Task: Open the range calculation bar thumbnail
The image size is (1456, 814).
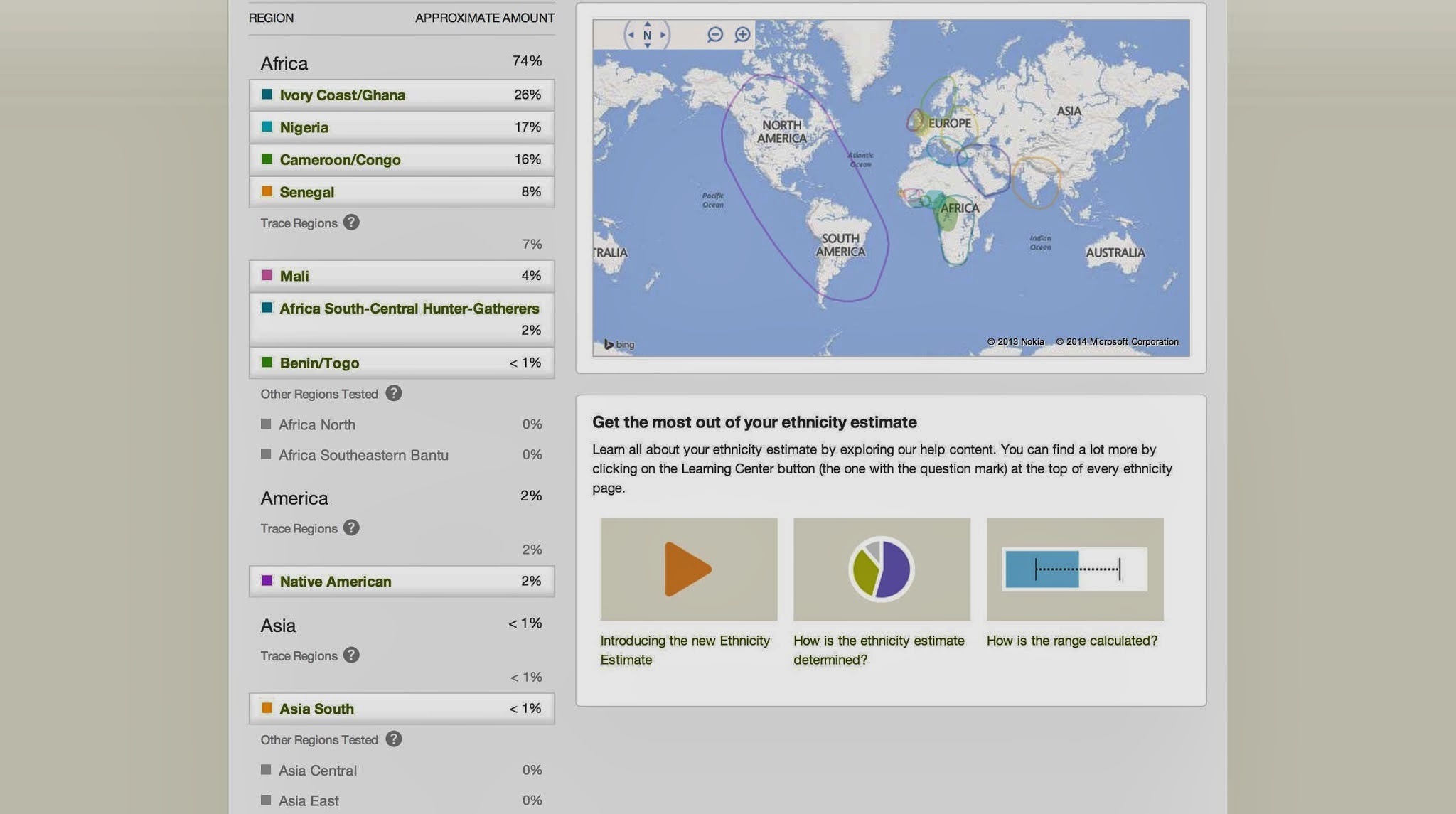Action: tap(1074, 569)
